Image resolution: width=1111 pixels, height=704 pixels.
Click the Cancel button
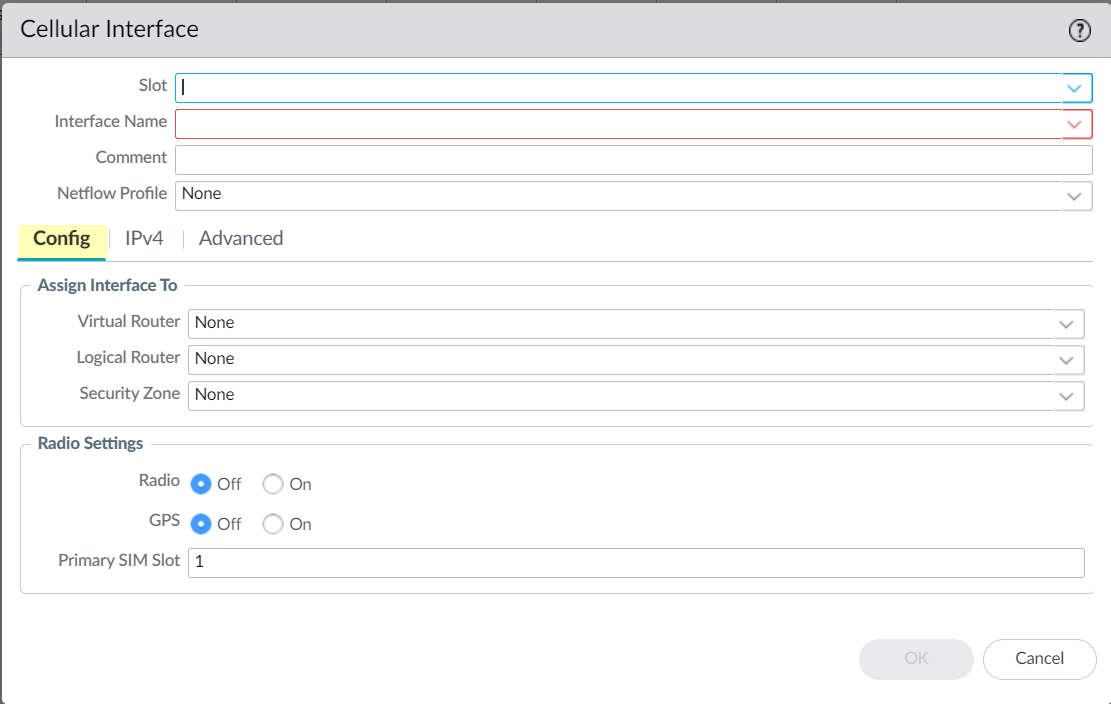pos(1039,659)
